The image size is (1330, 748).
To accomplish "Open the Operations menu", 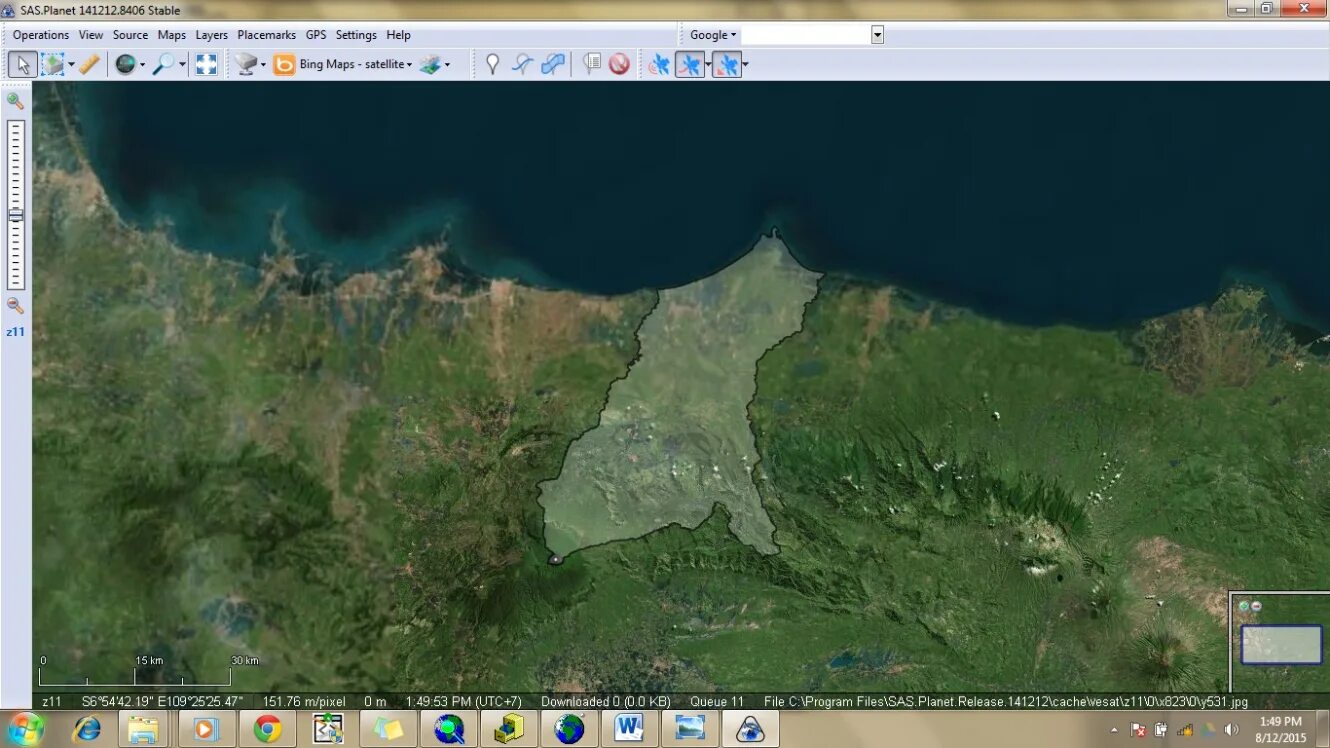I will point(41,35).
